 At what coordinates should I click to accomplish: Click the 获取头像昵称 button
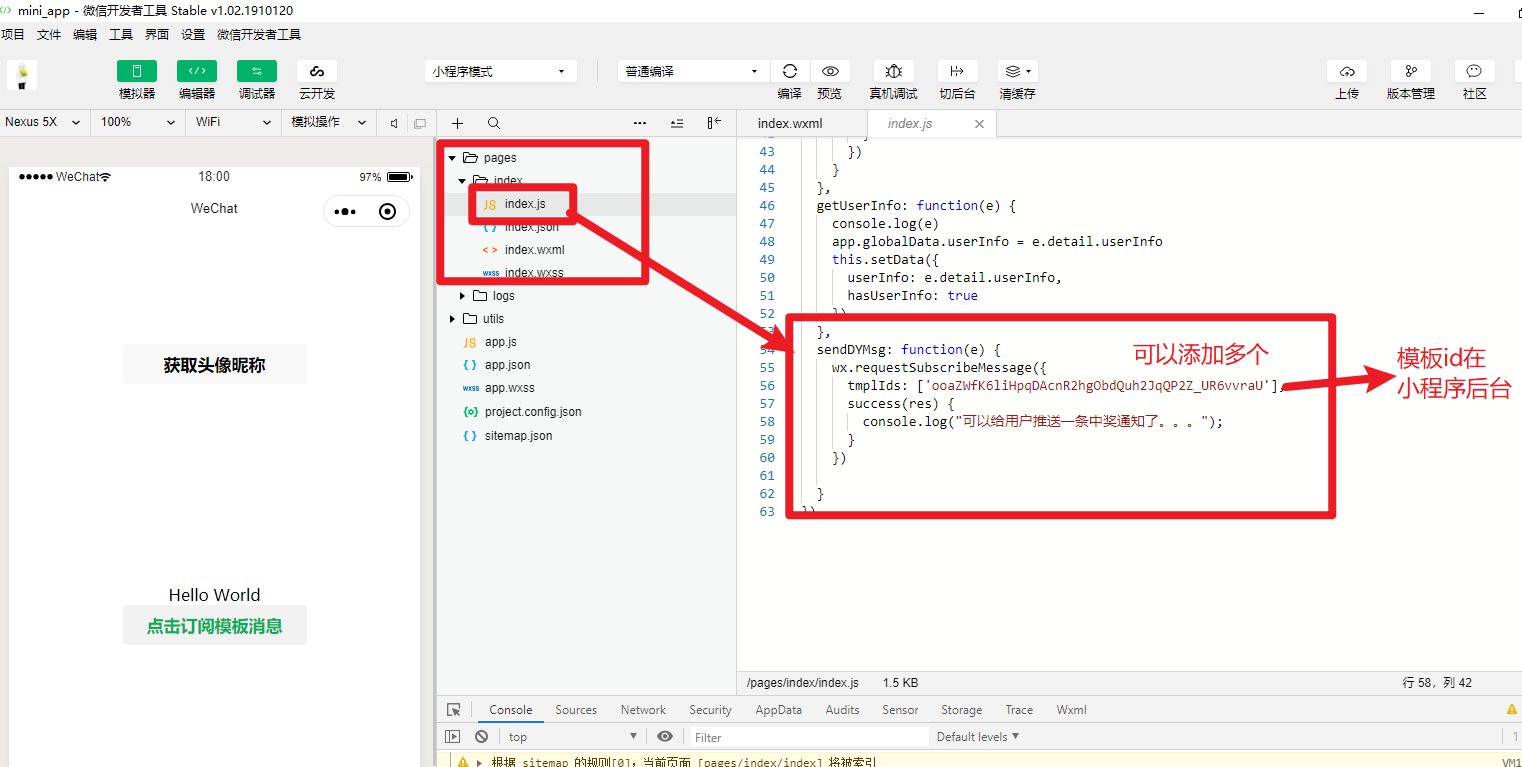pyautogui.click(x=215, y=365)
